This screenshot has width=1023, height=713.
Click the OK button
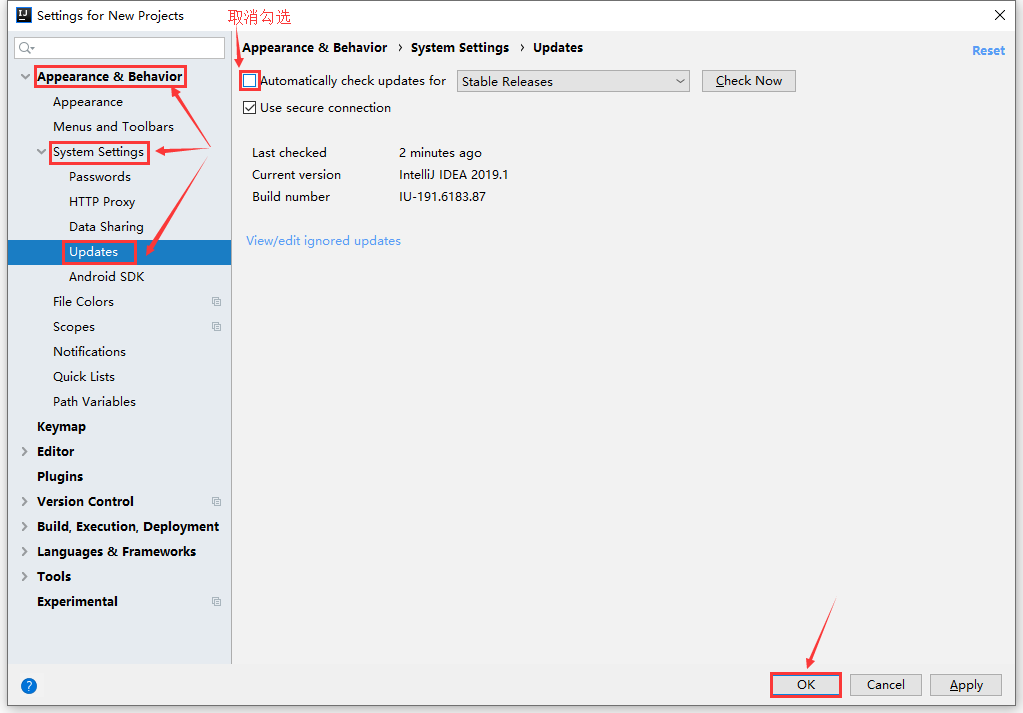(x=806, y=685)
